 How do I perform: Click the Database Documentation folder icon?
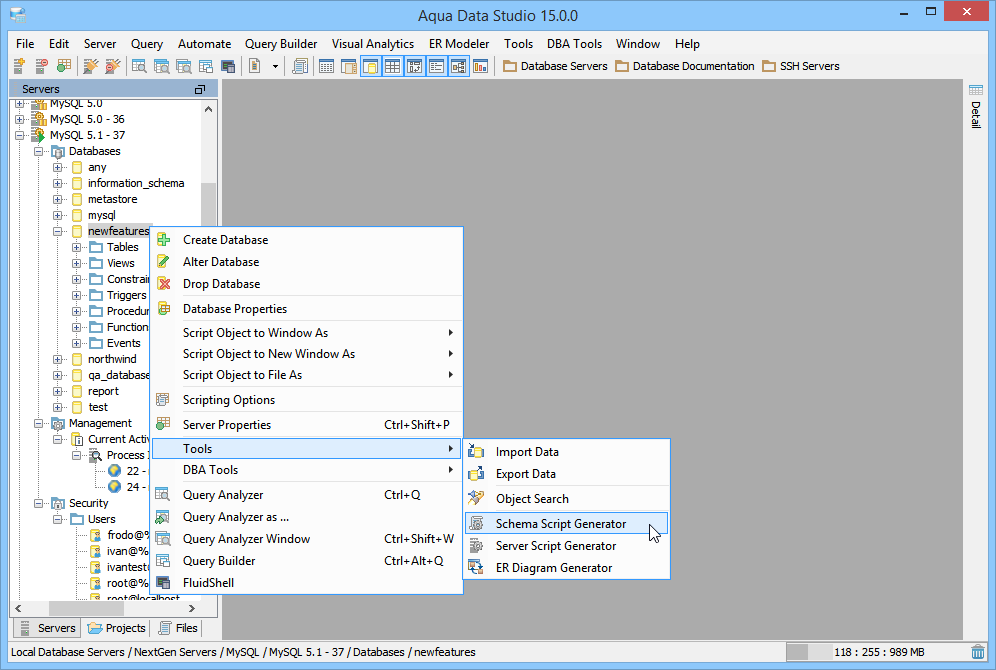[622, 66]
